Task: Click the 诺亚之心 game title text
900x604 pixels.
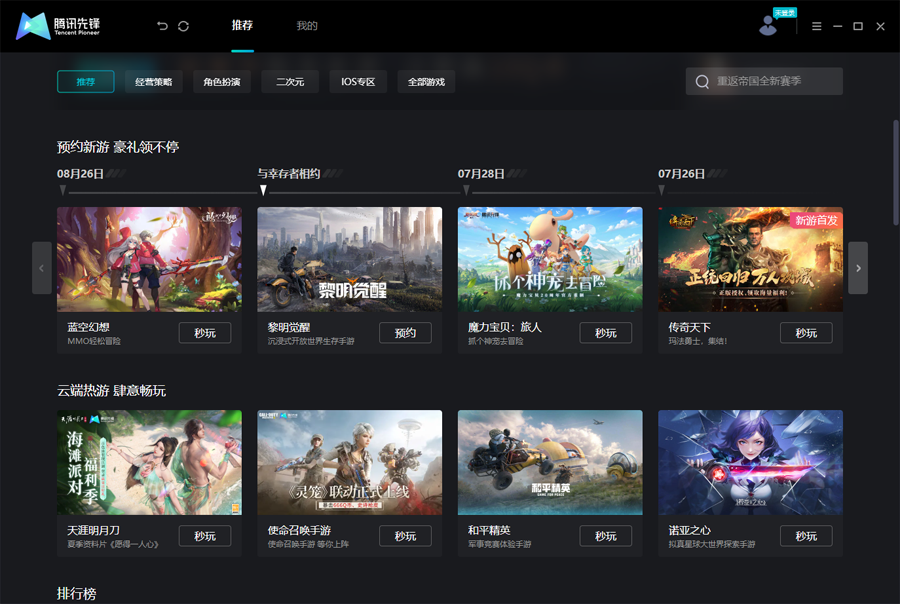Action: 689,530
